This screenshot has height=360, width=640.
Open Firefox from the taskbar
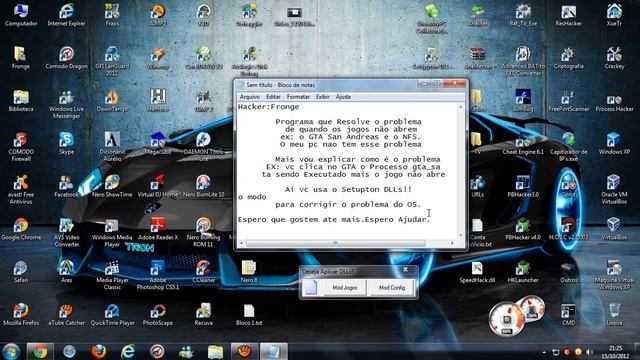click(x=98, y=351)
